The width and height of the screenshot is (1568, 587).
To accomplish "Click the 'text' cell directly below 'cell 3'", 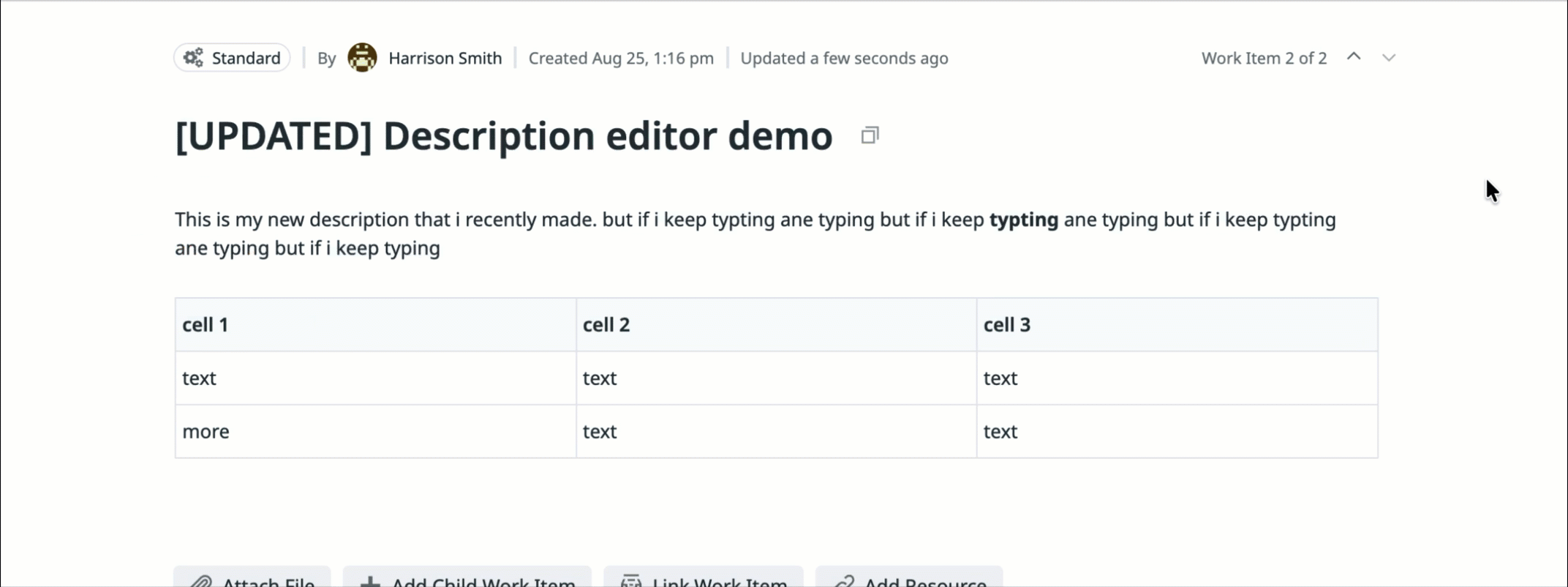I will pos(1177,378).
